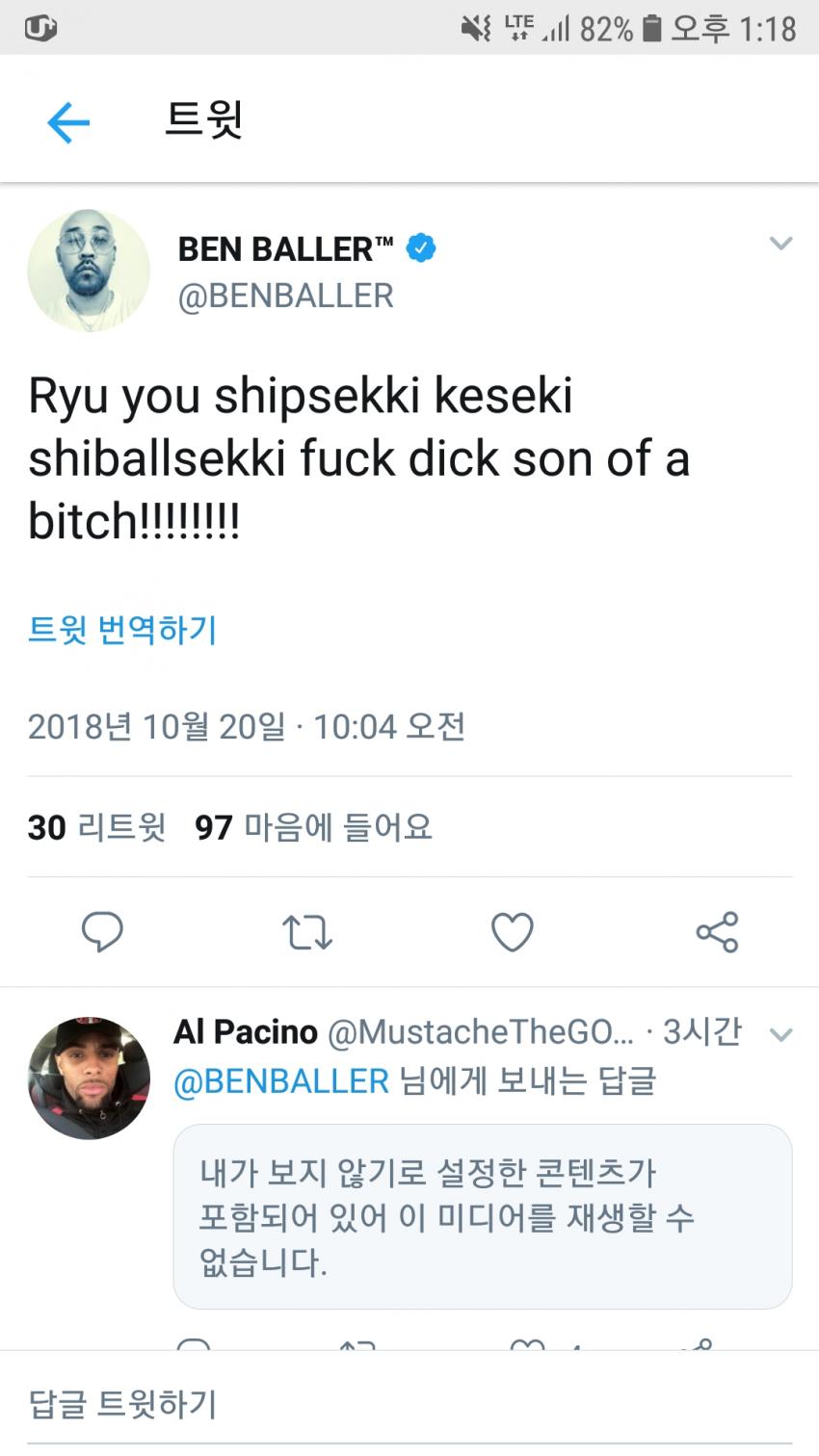Tap @BENBALLER mention in the reply
Viewport: 819px width, 1456px height.
tap(280, 1081)
